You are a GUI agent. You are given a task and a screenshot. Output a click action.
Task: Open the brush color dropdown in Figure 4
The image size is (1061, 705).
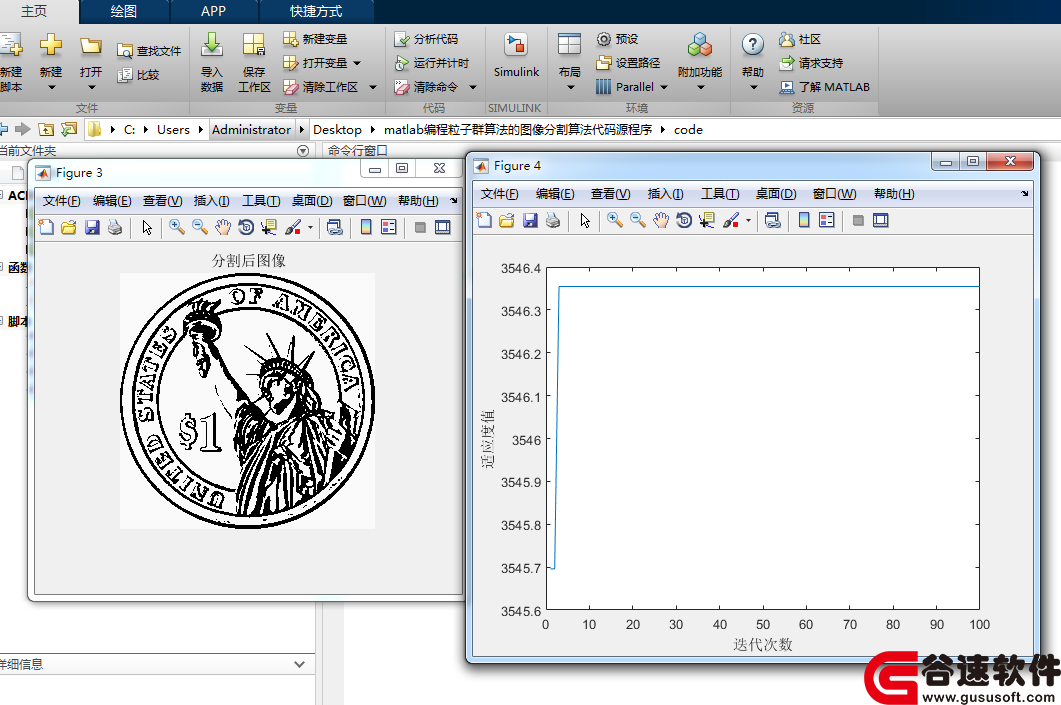pos(748,221)
